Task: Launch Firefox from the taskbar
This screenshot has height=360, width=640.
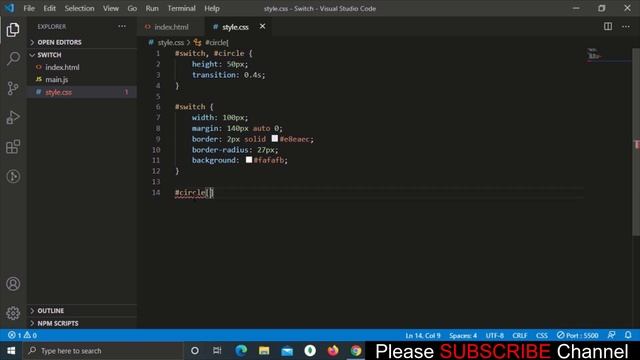Action: tap(333, 351)
